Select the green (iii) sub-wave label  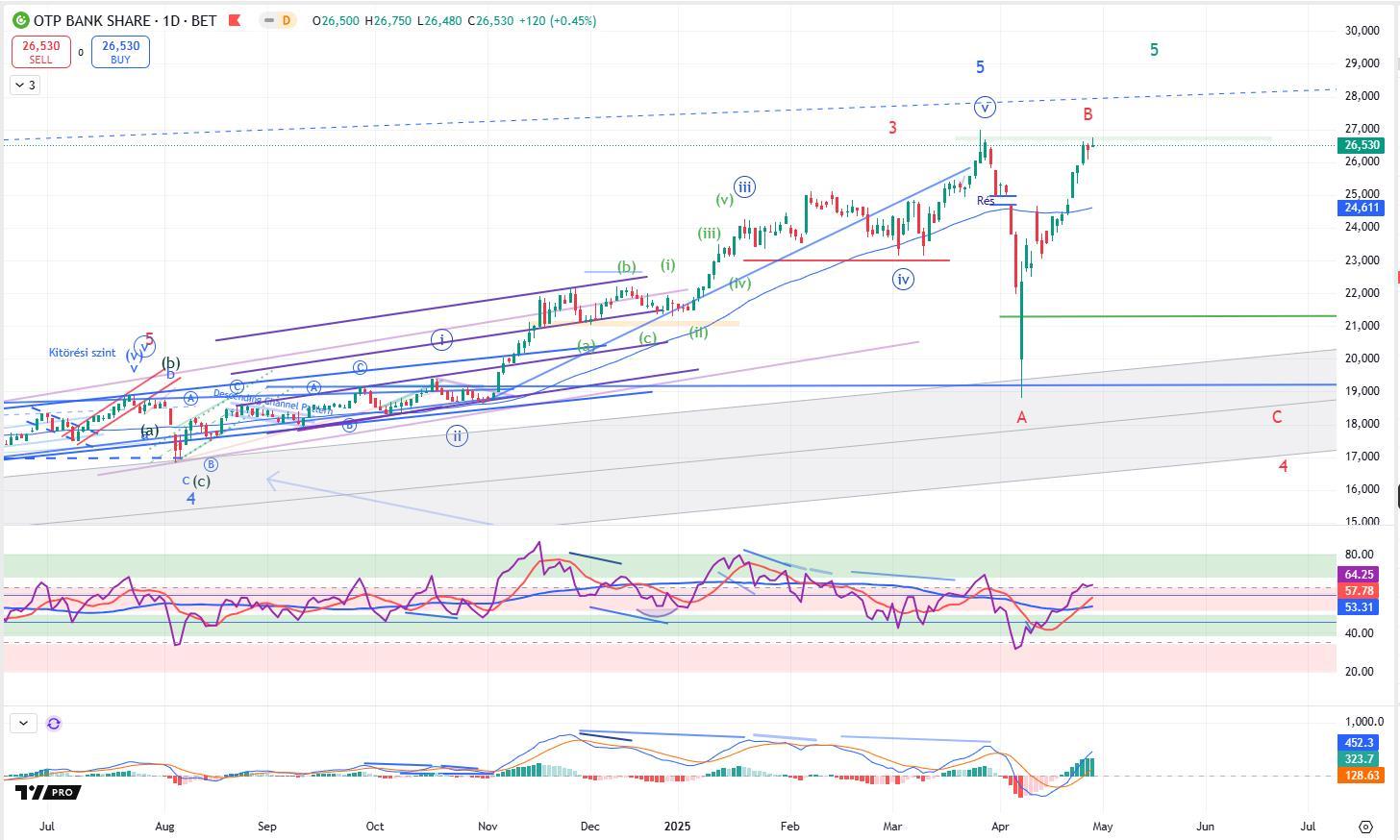tap(709, 234)
